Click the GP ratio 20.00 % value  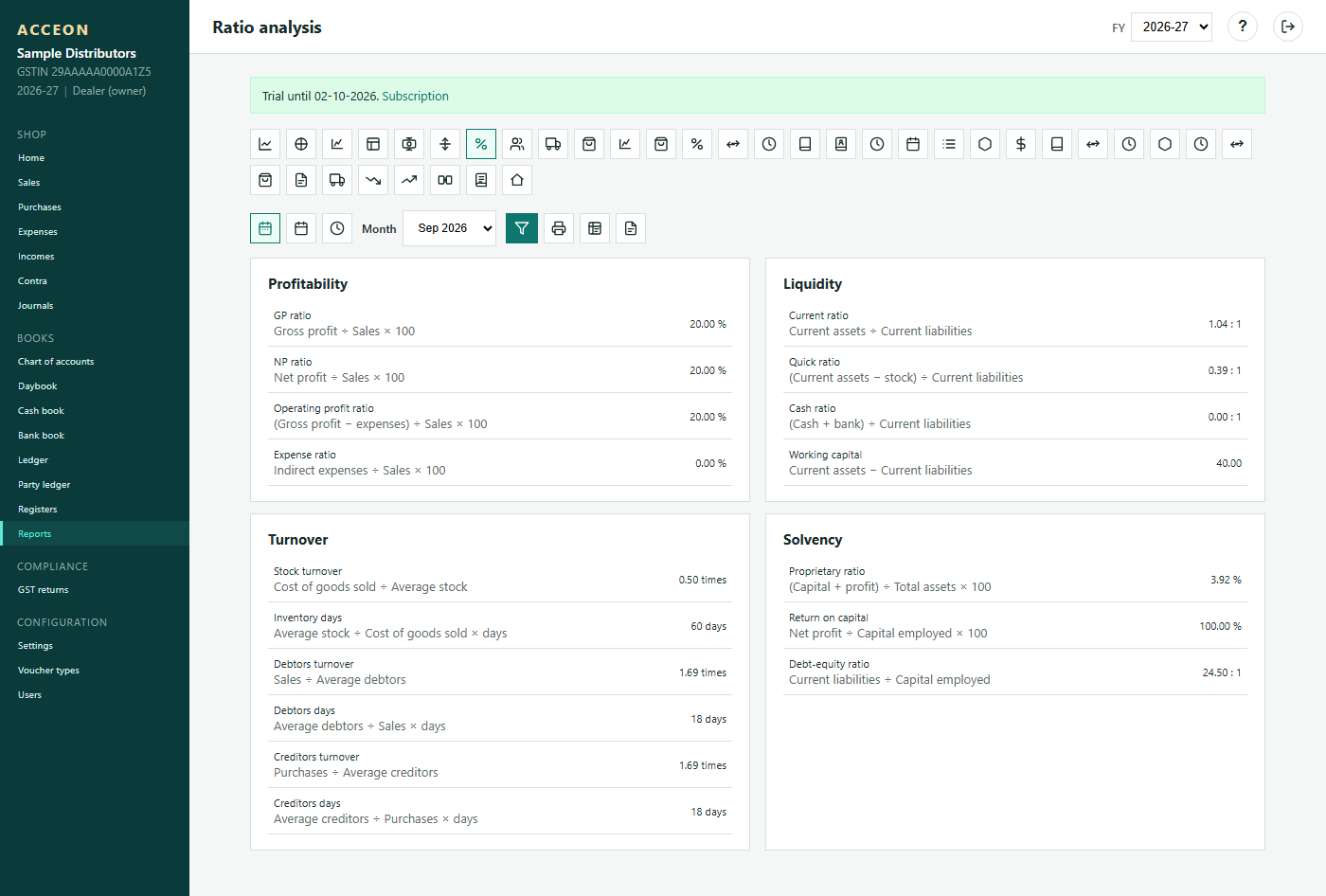[x=708, y=324]
